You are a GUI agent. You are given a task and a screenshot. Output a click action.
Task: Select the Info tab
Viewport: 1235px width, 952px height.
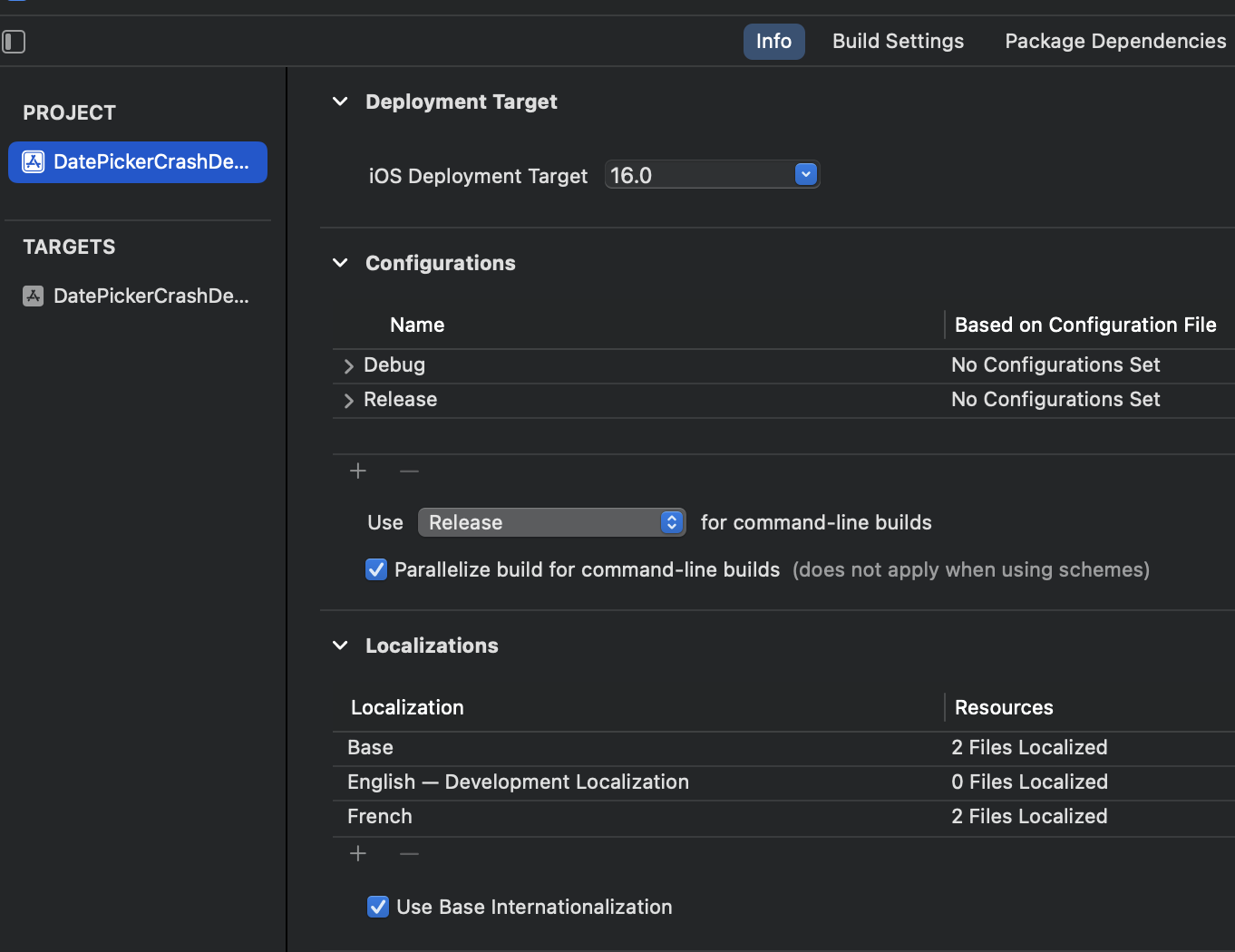(x=773, y=42)
